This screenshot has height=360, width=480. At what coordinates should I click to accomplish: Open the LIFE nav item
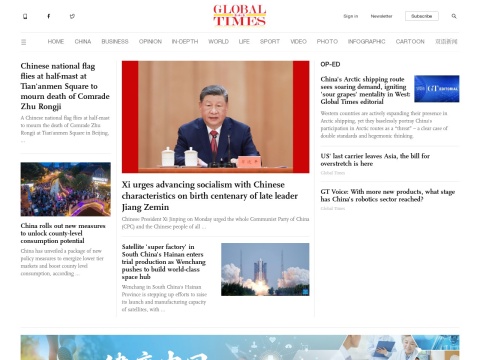tap(244, 42)
